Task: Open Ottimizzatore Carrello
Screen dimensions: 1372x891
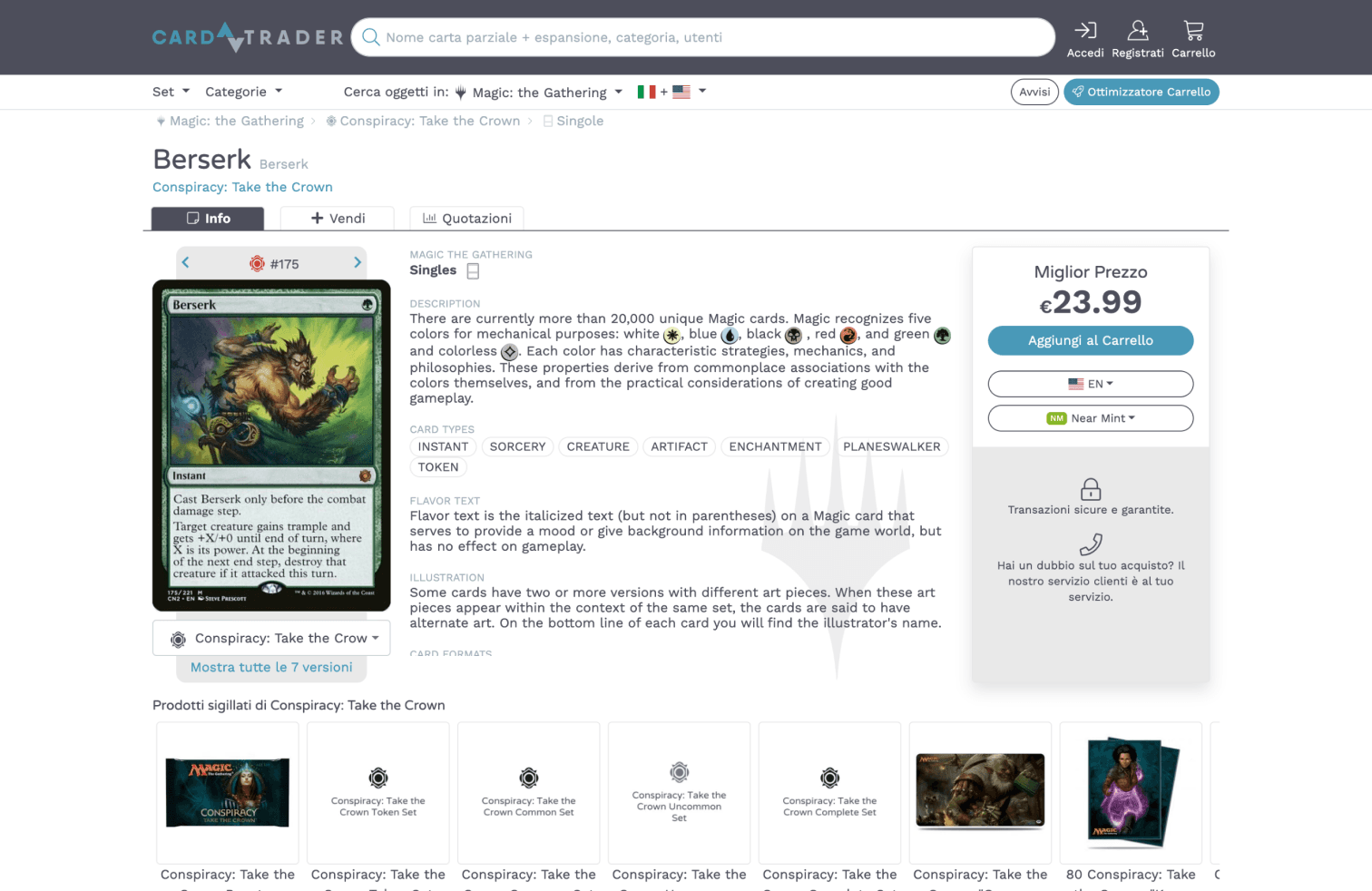Action: 1142,92
